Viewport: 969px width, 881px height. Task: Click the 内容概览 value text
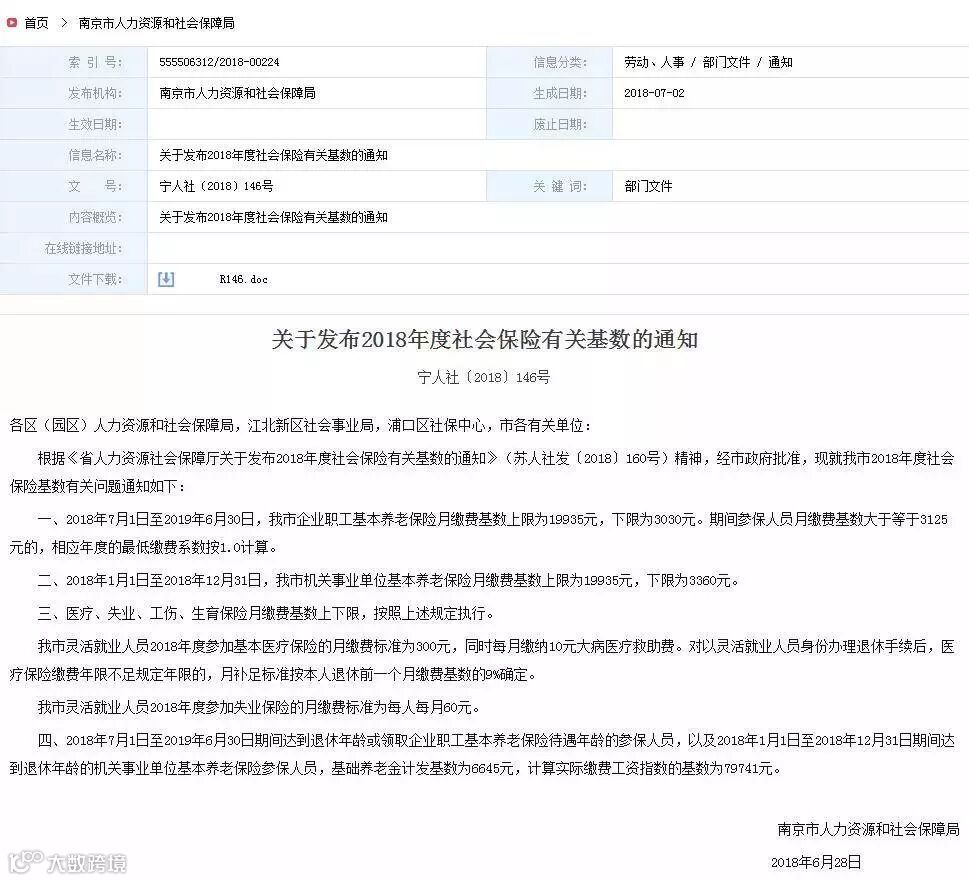click(273, 217)
